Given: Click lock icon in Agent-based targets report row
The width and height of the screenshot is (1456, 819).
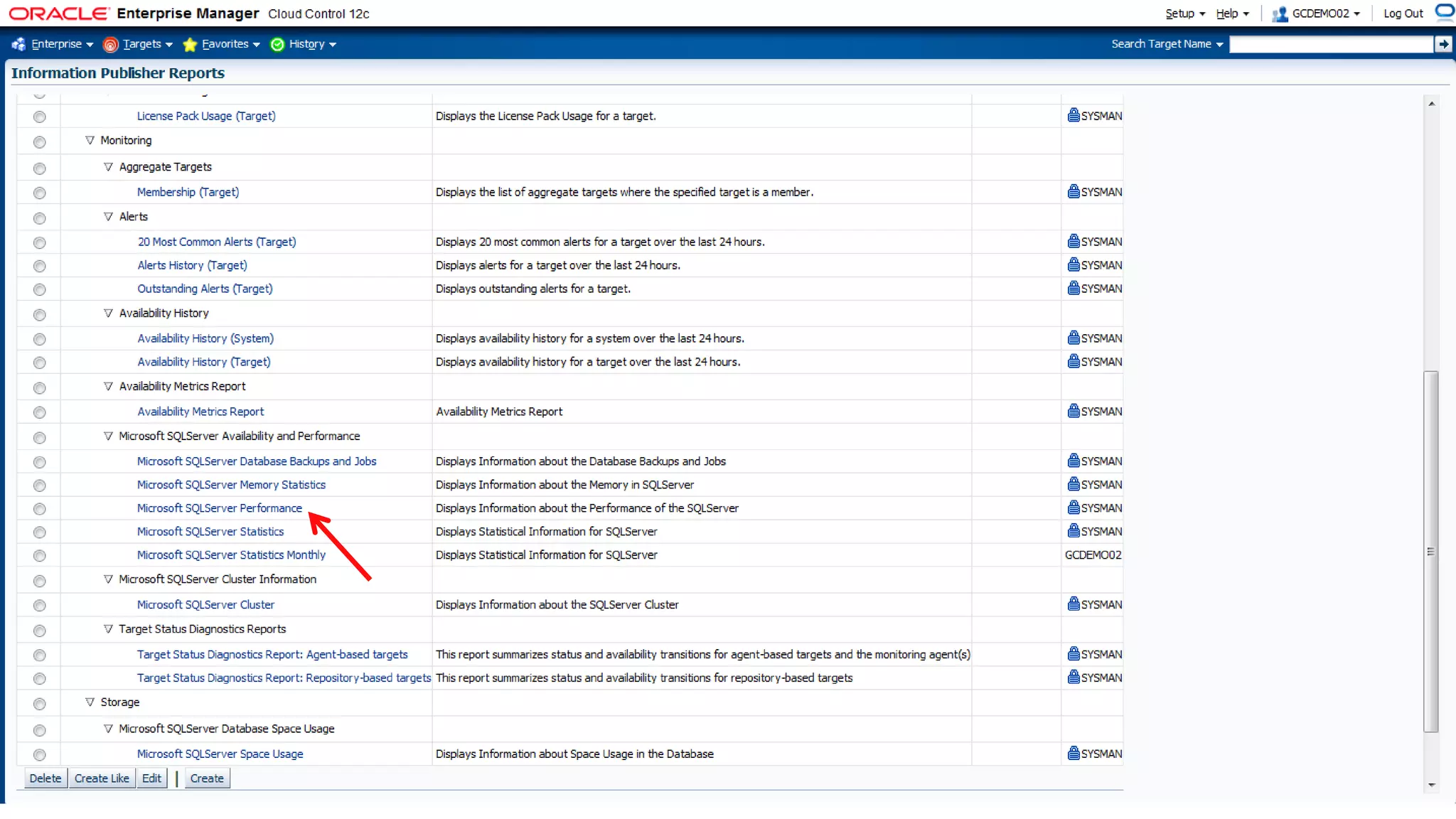Looking at the screenshot, I should pyautogui.click(x=1074, y=653).
